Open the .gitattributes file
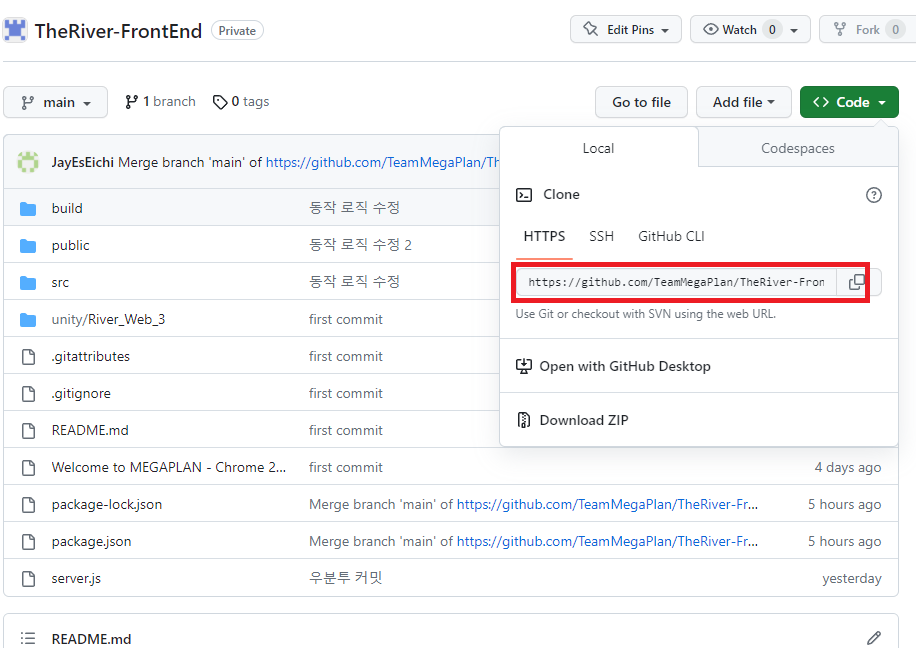The height and width of the screenshot is (648, 916). (x=91, y=356)
